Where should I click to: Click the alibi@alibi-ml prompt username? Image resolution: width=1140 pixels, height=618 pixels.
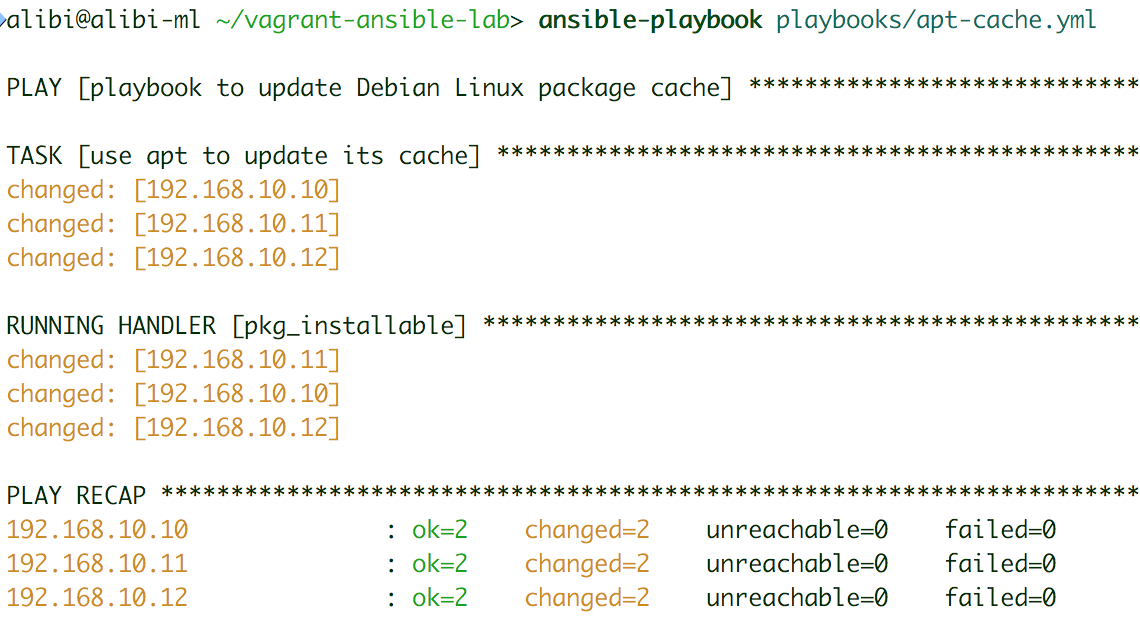(x=105, y=20)
